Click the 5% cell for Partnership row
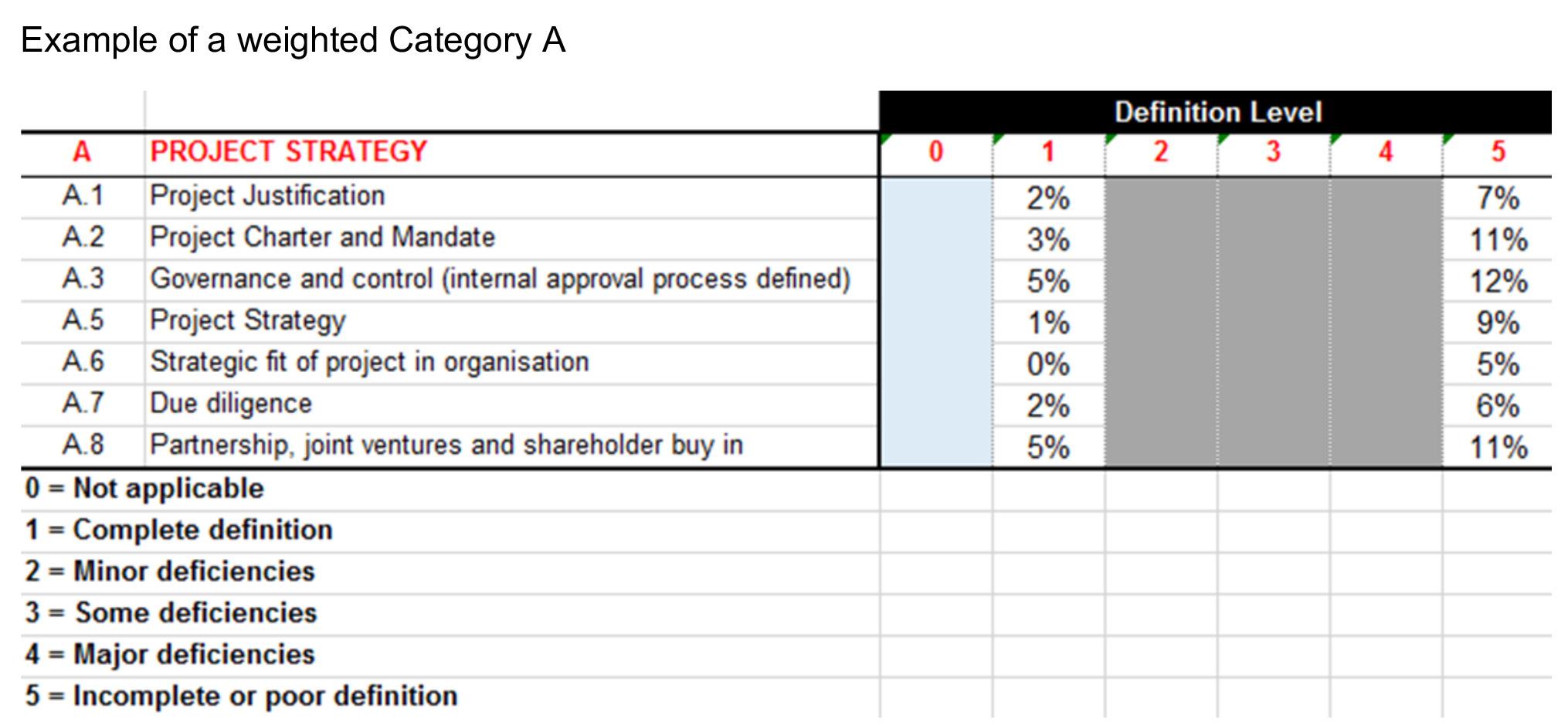Screen dimensions: 1568x728 (1048, 447)
